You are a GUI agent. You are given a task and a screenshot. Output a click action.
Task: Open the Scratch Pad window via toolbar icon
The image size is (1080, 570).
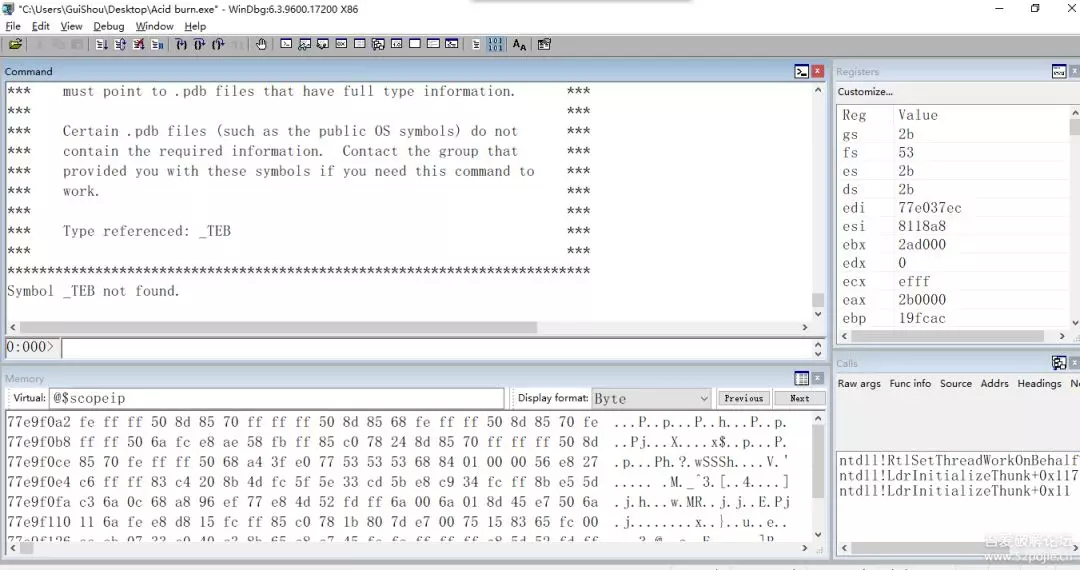(x=415, y=44)
